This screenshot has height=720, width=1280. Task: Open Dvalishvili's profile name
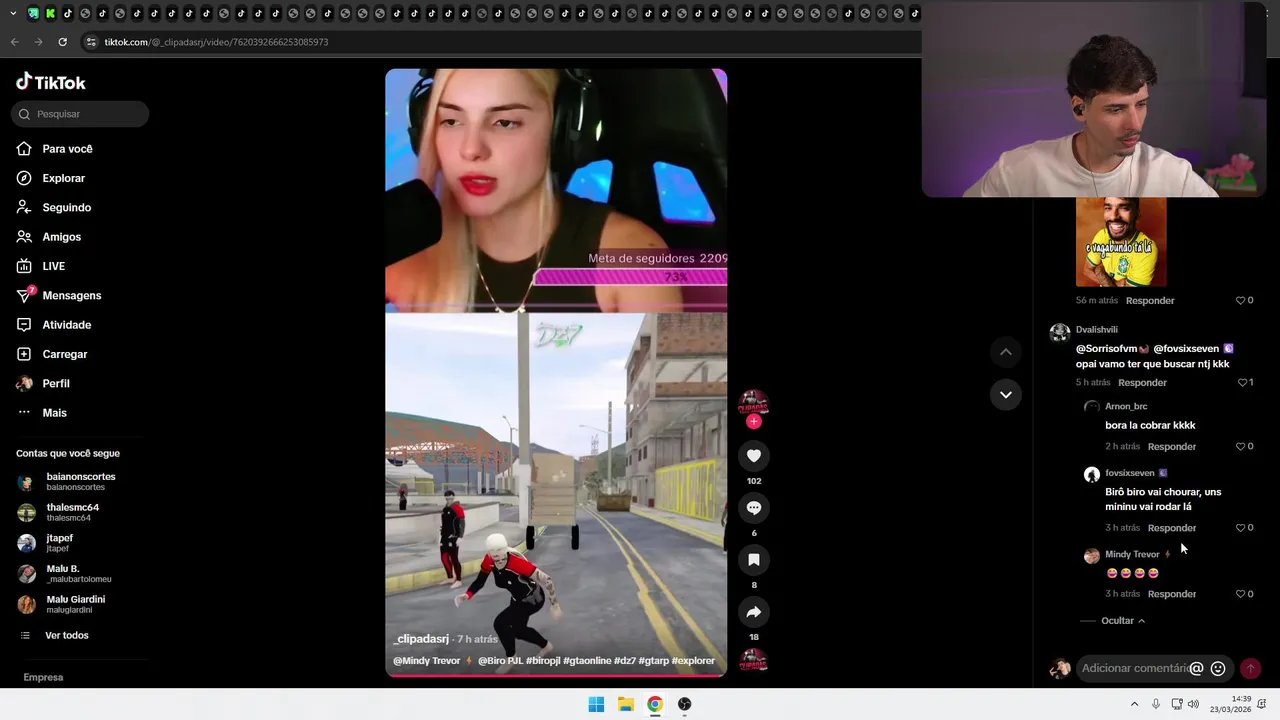[x=1097, y=330]
